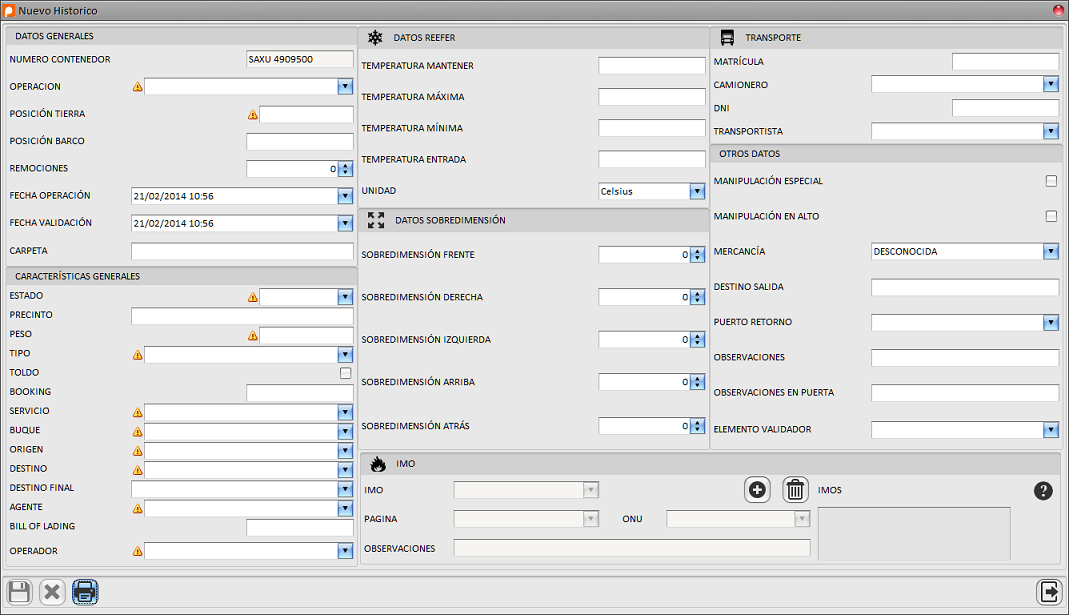The image size is (1069, 615).
Task: Click the Temperatura Mantener field
Action: (652, 65)
